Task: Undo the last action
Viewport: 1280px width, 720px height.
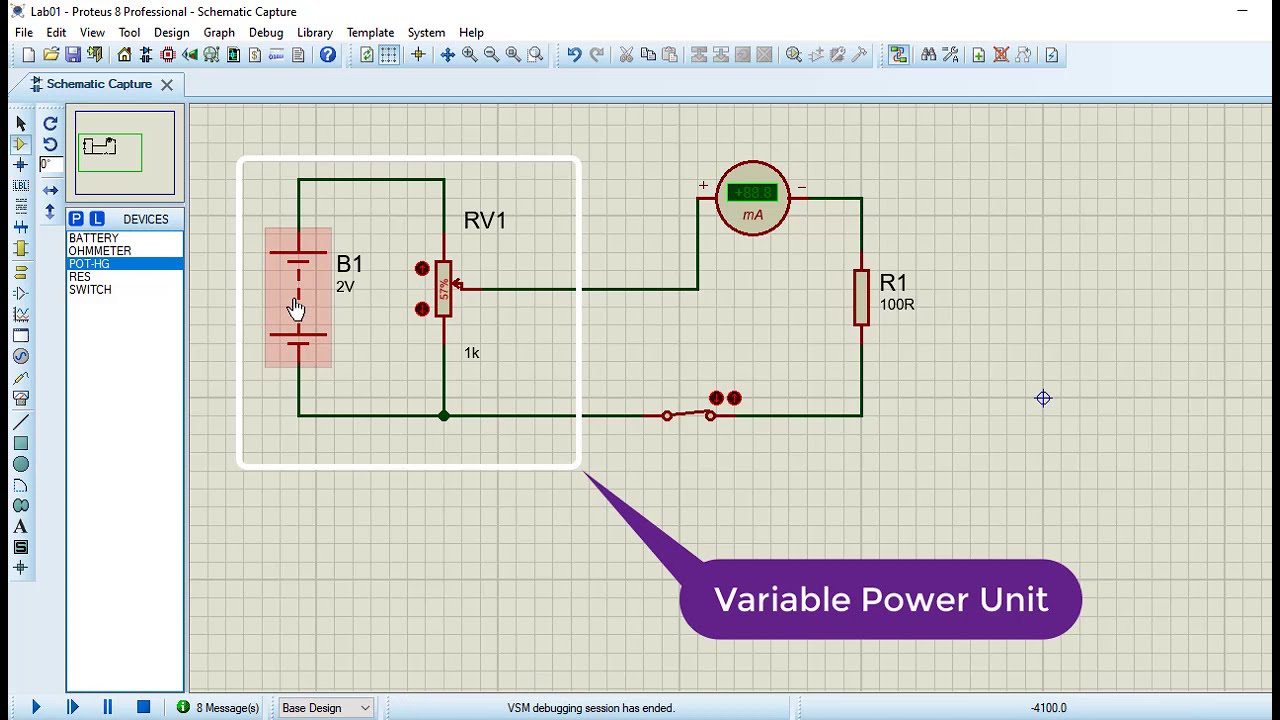Action: point(574,55)
